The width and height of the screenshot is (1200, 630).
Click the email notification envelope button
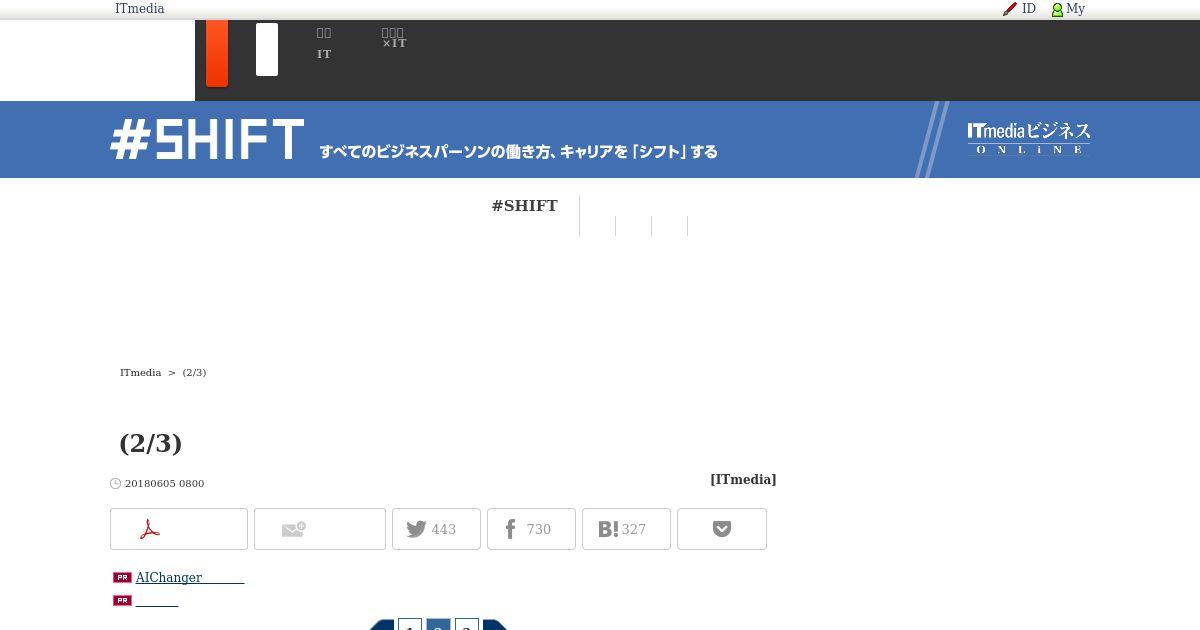click(320, 529)
